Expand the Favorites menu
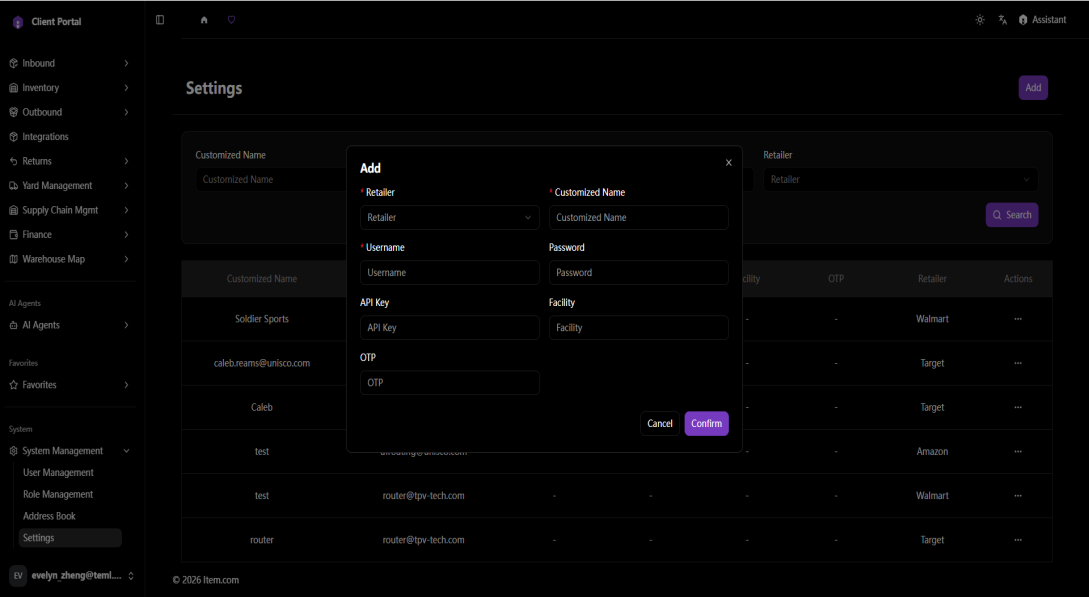1089x597 pixels. 69,385
